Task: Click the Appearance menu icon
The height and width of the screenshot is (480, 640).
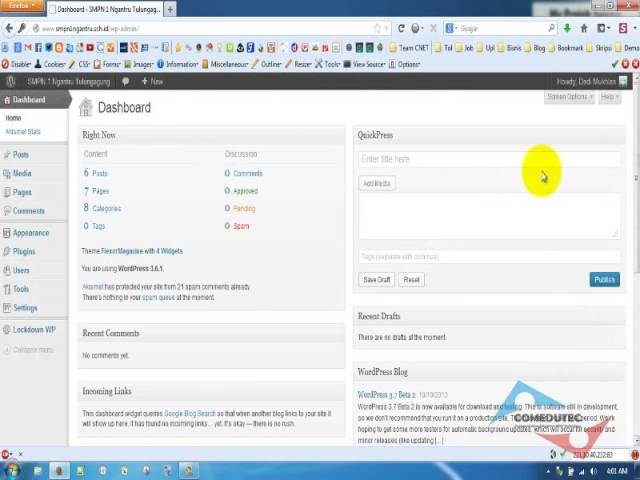Action: [x=8, y=233]
